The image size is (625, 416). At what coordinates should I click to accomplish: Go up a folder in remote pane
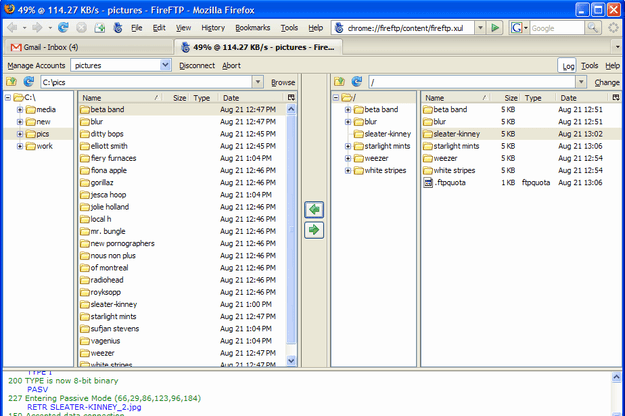coord(339,82)
